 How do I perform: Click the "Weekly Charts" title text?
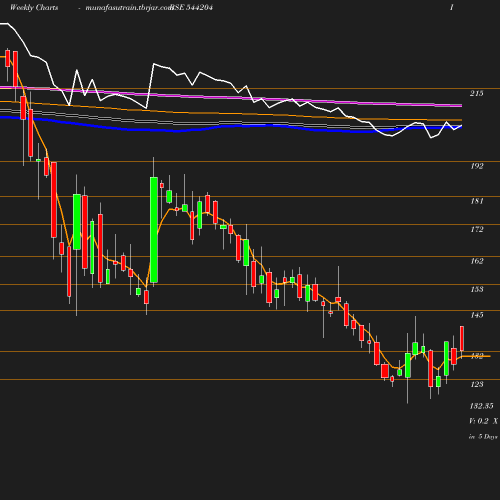(34, 7)
